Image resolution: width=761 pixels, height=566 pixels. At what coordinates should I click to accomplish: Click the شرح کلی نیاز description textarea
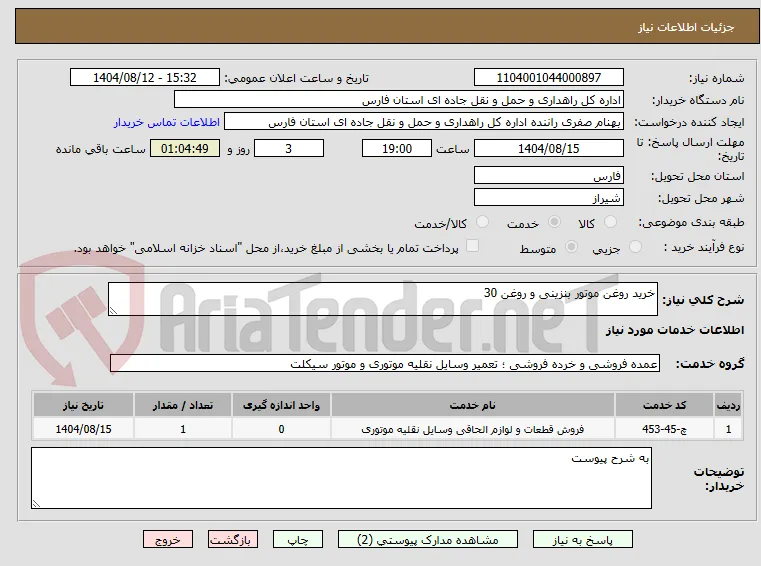click(382, 299)
